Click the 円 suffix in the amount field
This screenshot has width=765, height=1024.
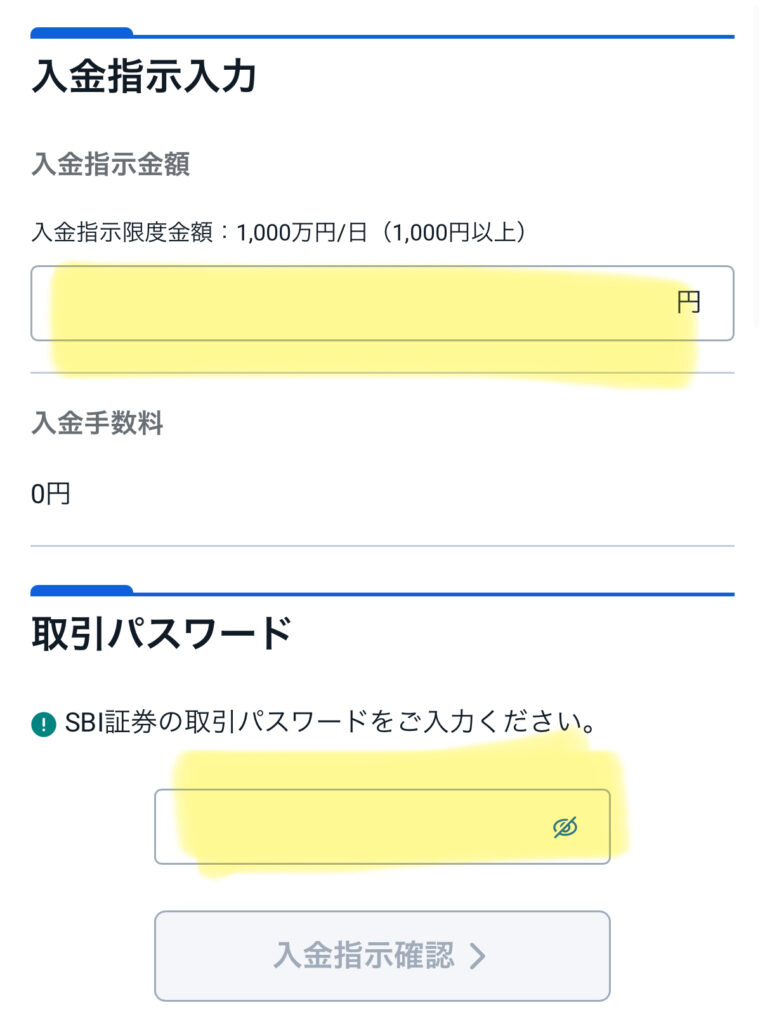click(x=688, y=302)
